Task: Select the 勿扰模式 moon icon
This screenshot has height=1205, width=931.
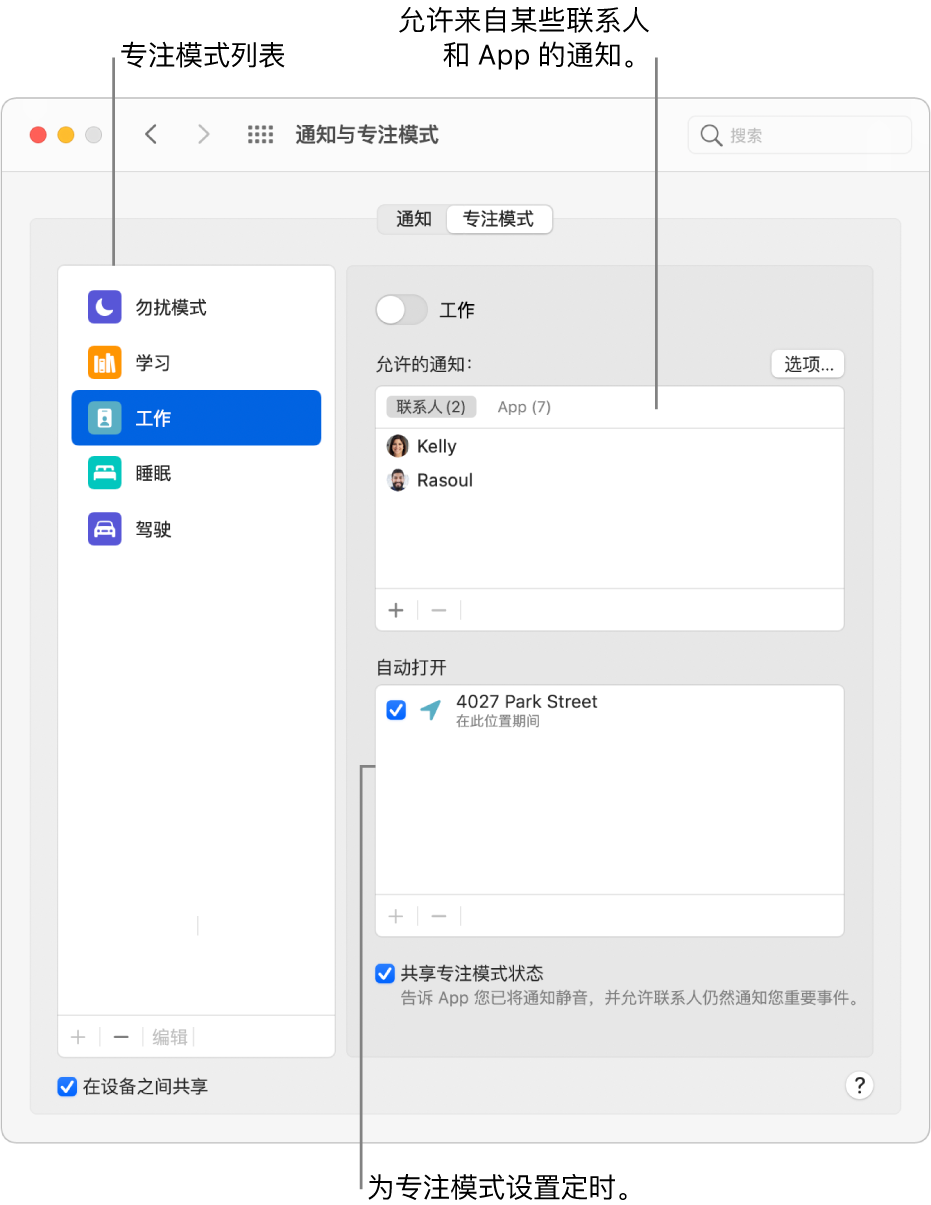Action: [x=104, y=307]
